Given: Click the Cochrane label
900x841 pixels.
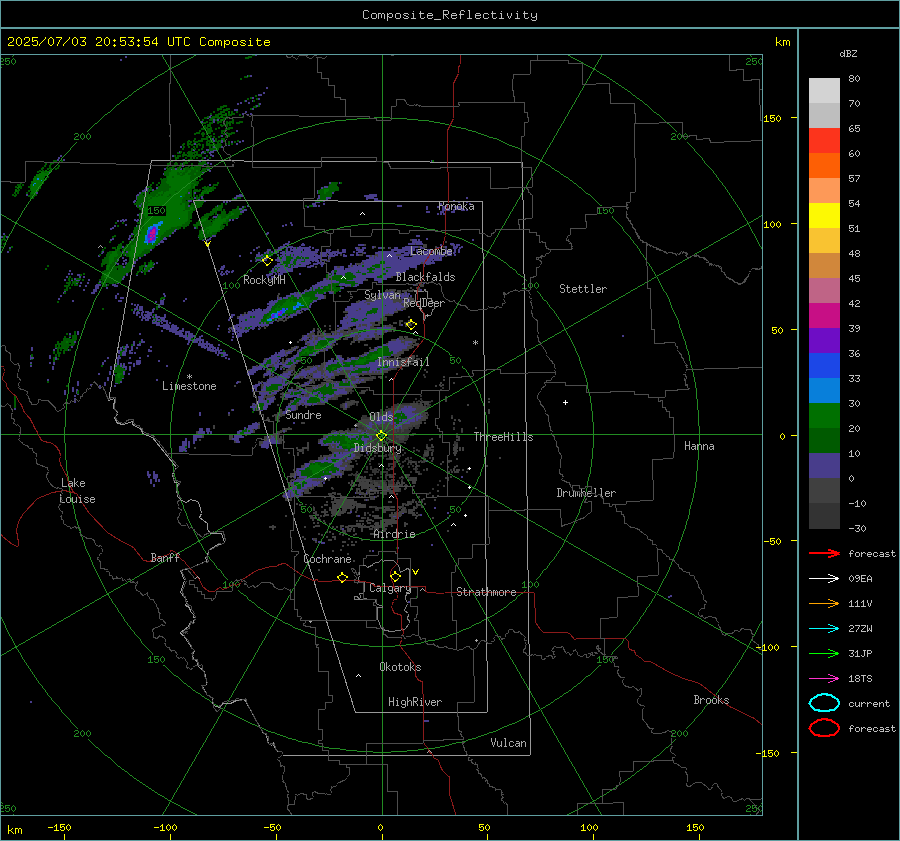Looking at the screenshot, I should click(x=327, y=559).
